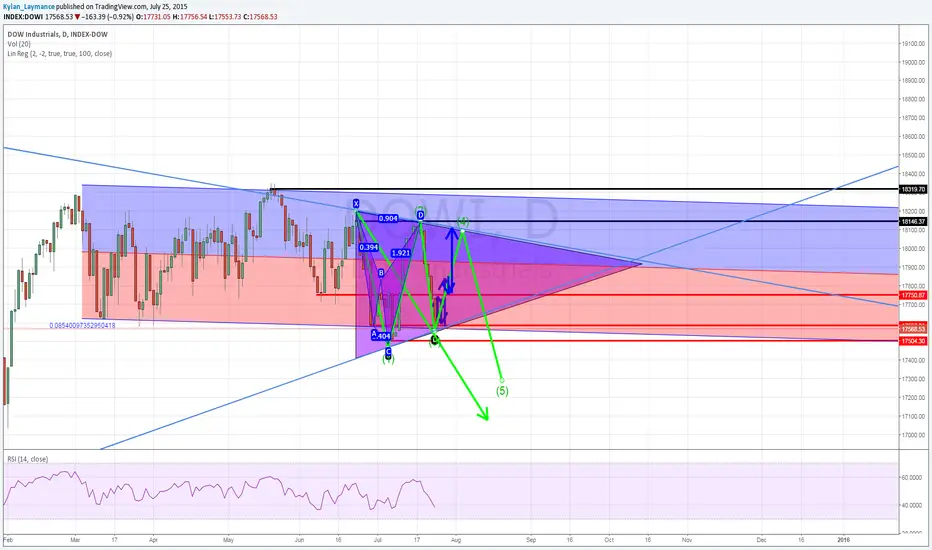Select the B point pattern label

click(x=382, y=273)
